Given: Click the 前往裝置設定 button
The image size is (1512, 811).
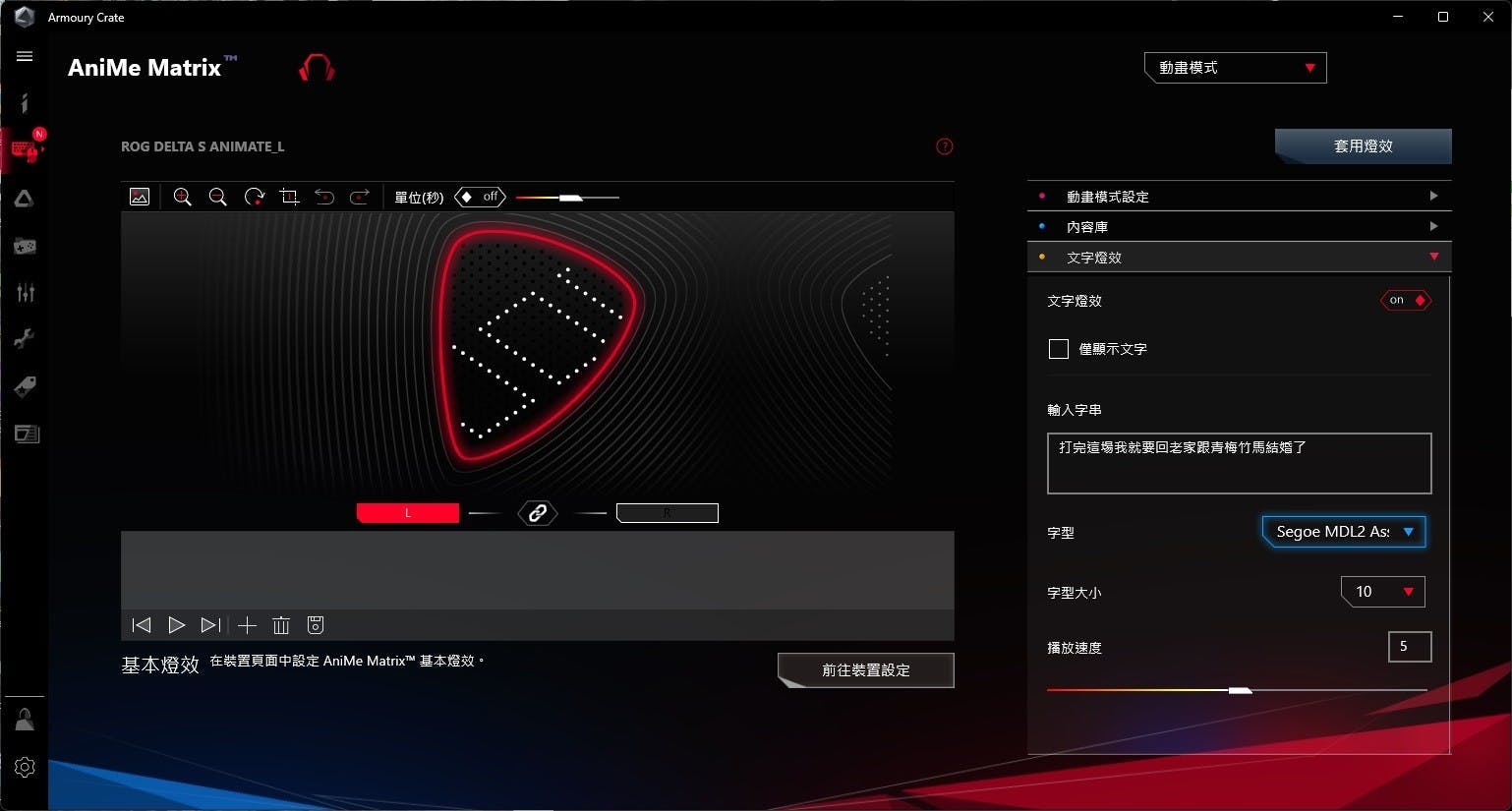Looking at the screenshot, I should pyautogui.click(x=866, y=670).
